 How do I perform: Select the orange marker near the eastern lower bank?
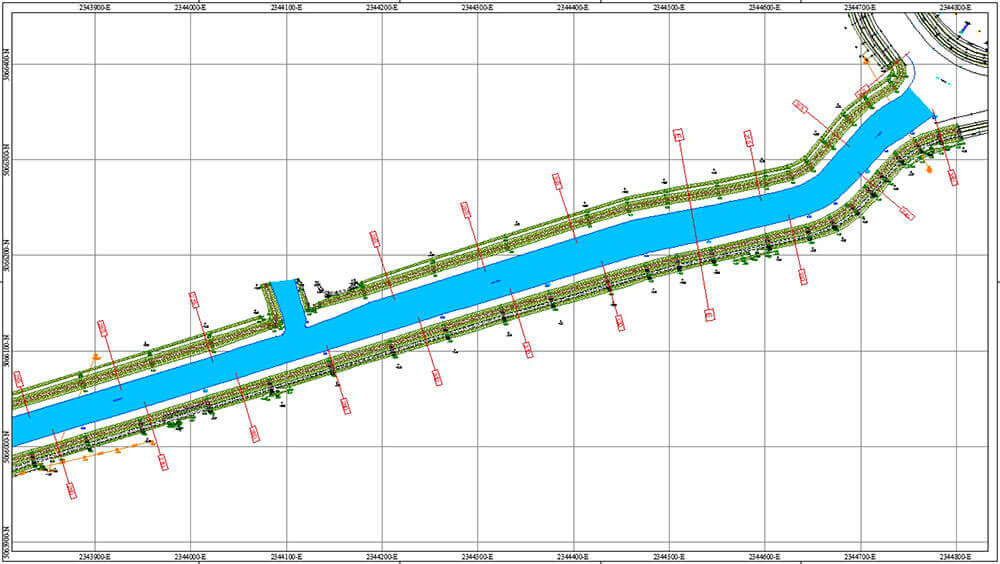[x=929, y=169]
